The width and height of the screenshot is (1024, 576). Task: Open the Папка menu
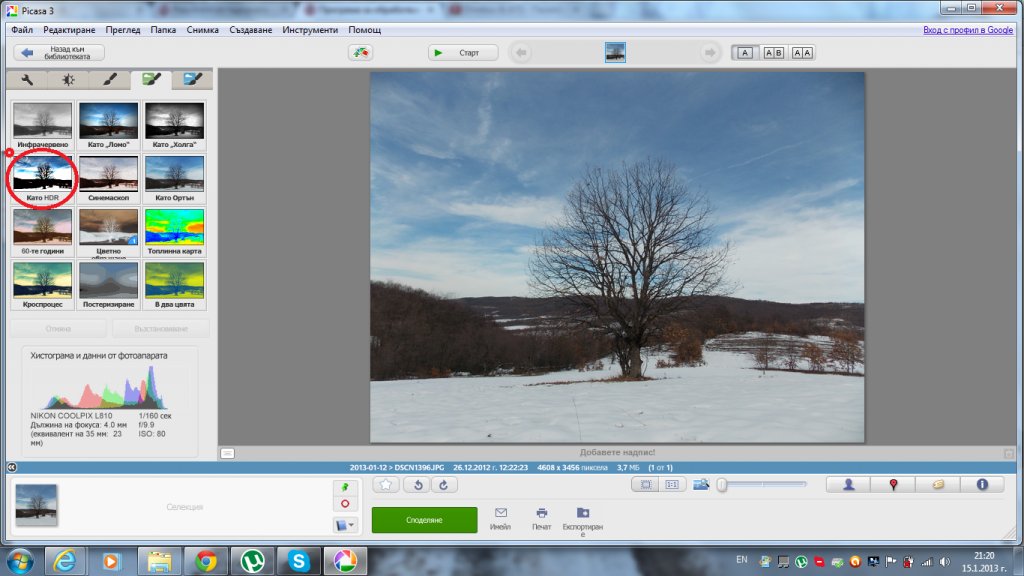(163, 30)
